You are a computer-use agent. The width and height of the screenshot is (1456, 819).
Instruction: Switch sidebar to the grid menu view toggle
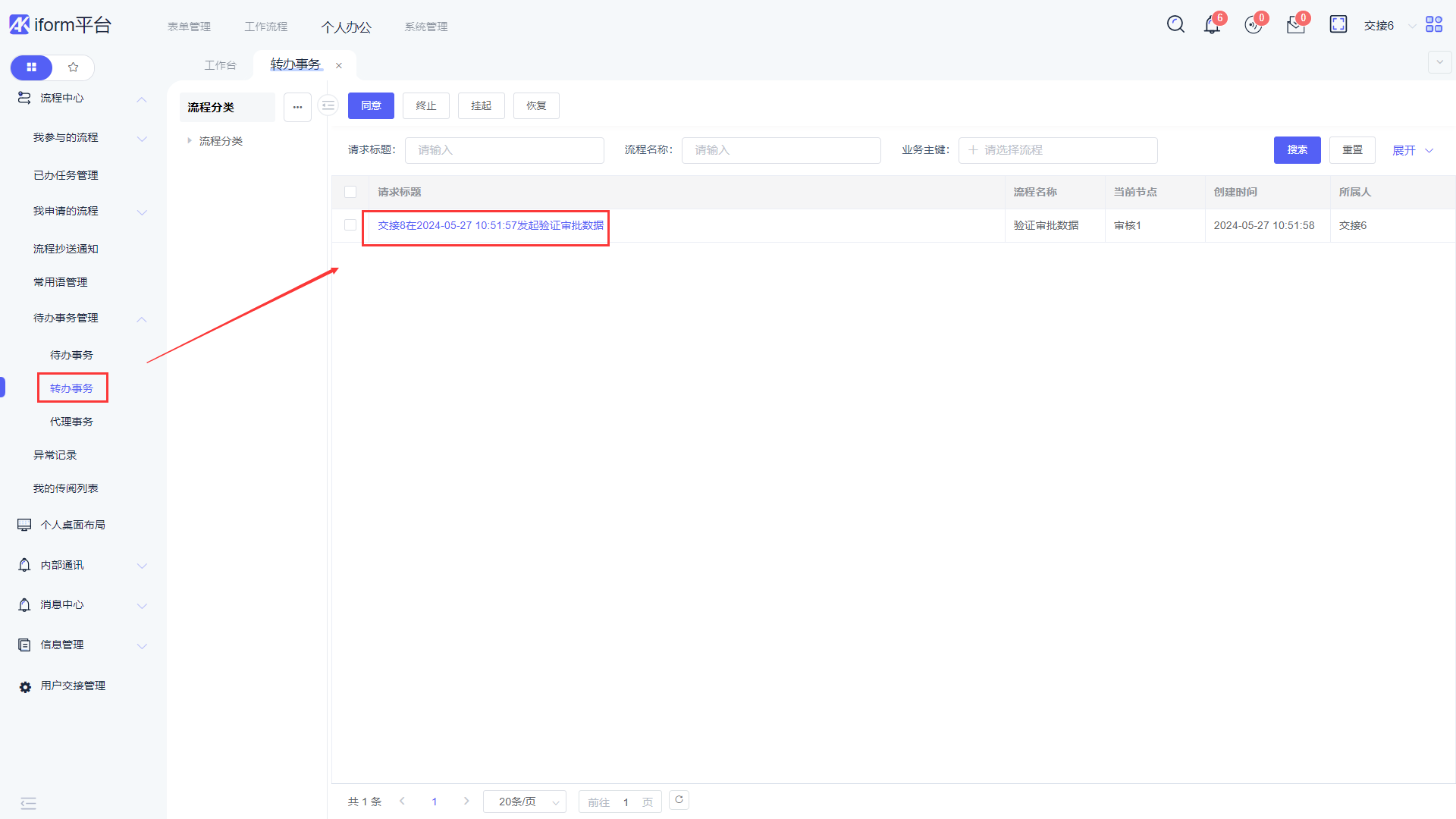(x=31, y=67)
